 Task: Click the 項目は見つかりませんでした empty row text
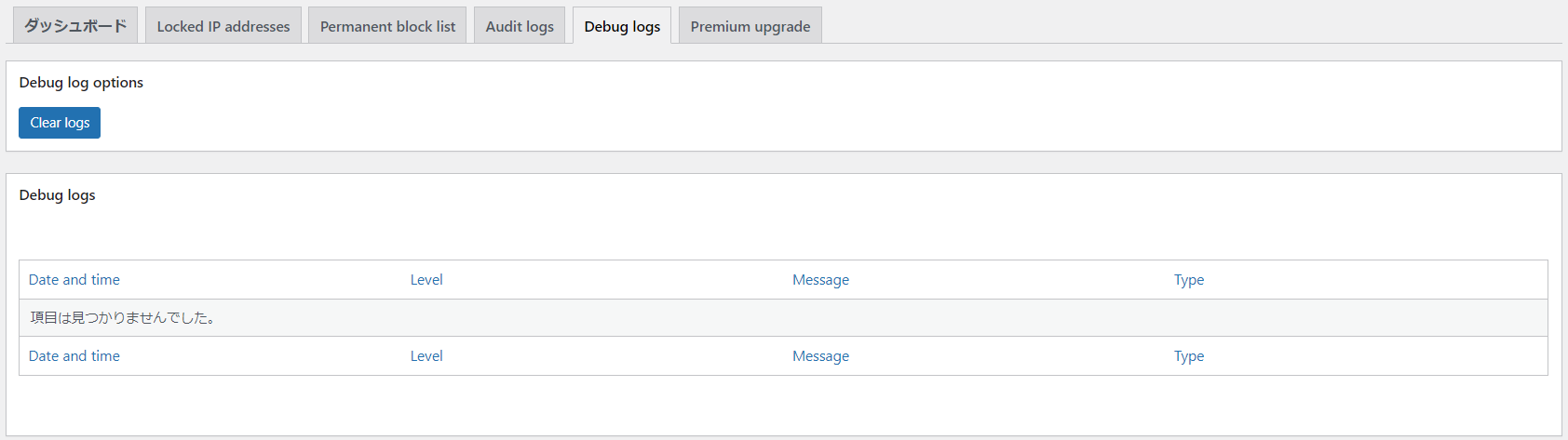123,318
